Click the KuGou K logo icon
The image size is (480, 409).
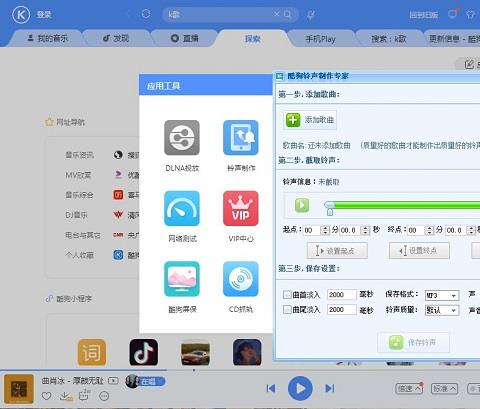click(21, 15)
